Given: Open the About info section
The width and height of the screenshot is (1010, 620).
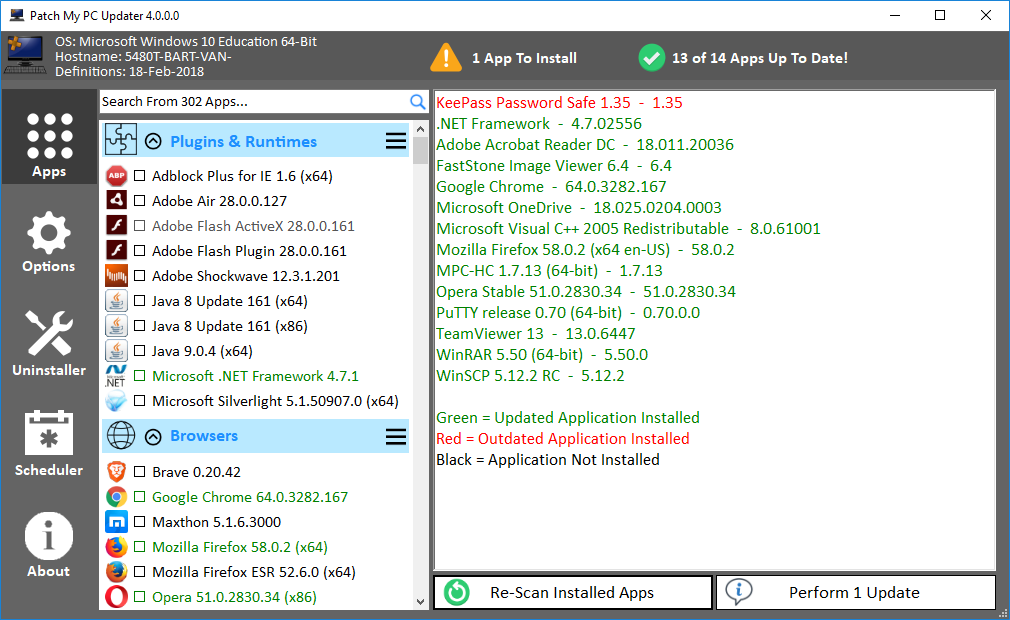Looking at the screenshot, I should [49, 545].
